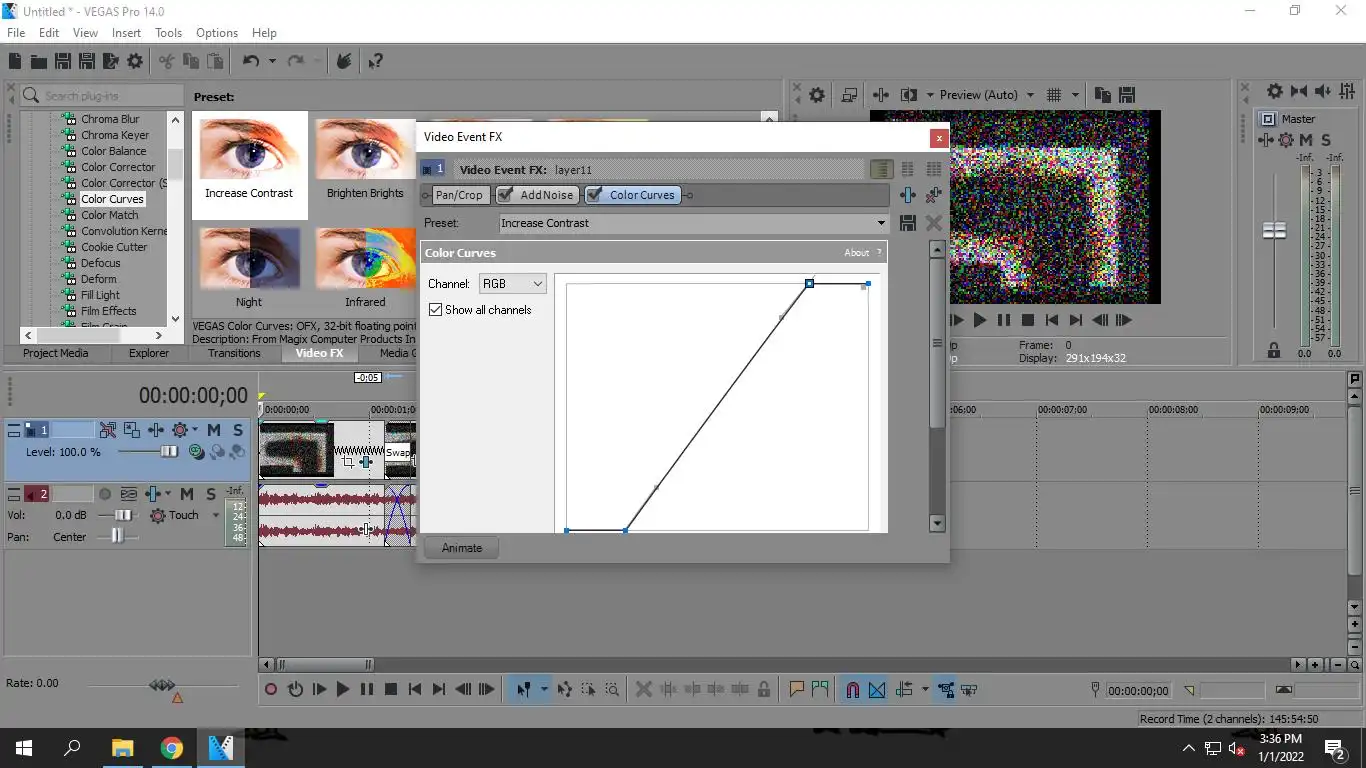Enable Show all channels checkbox
1366x768 pixels.
click(435, 310)
